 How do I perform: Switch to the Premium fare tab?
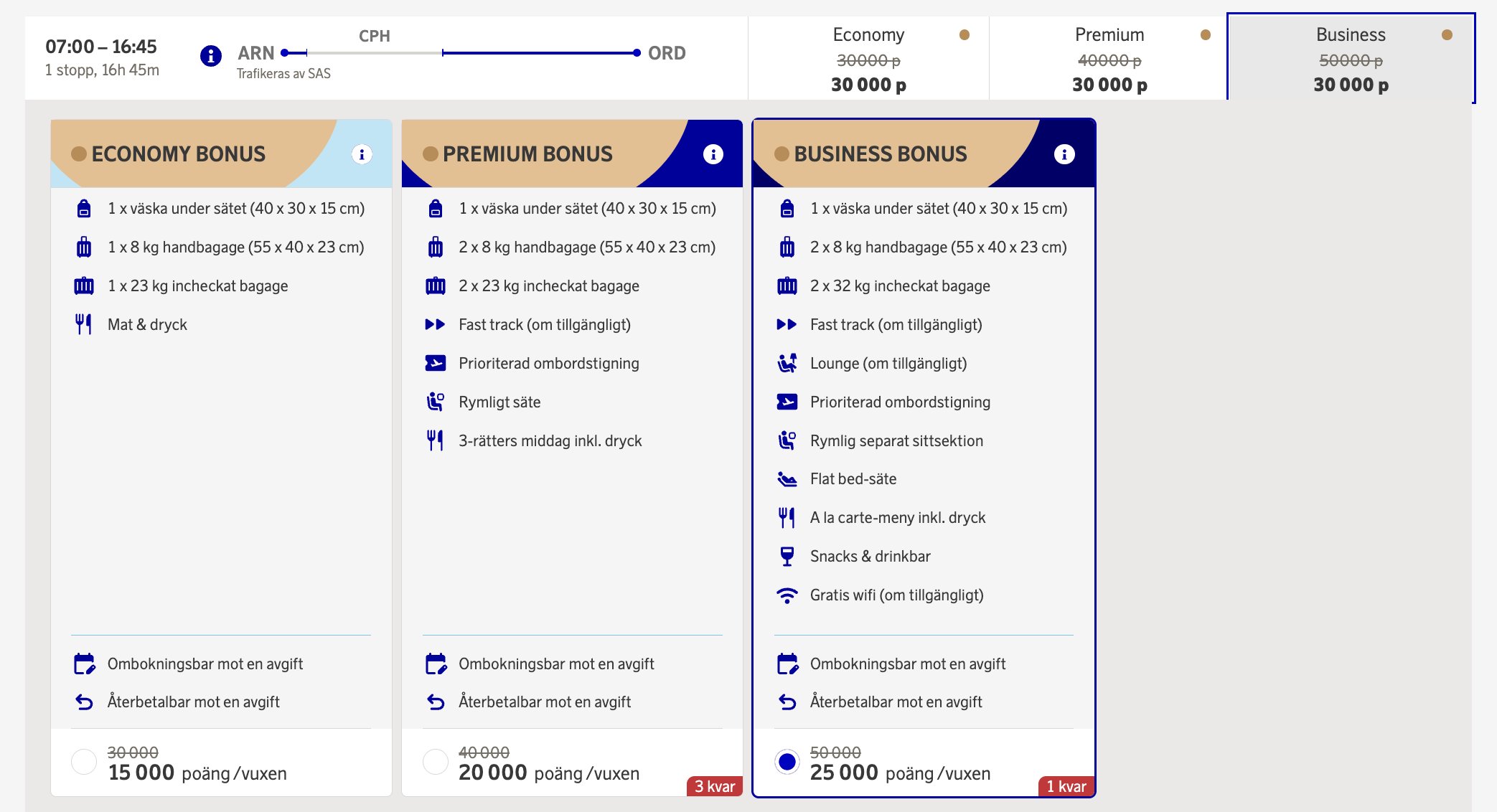1109,59
